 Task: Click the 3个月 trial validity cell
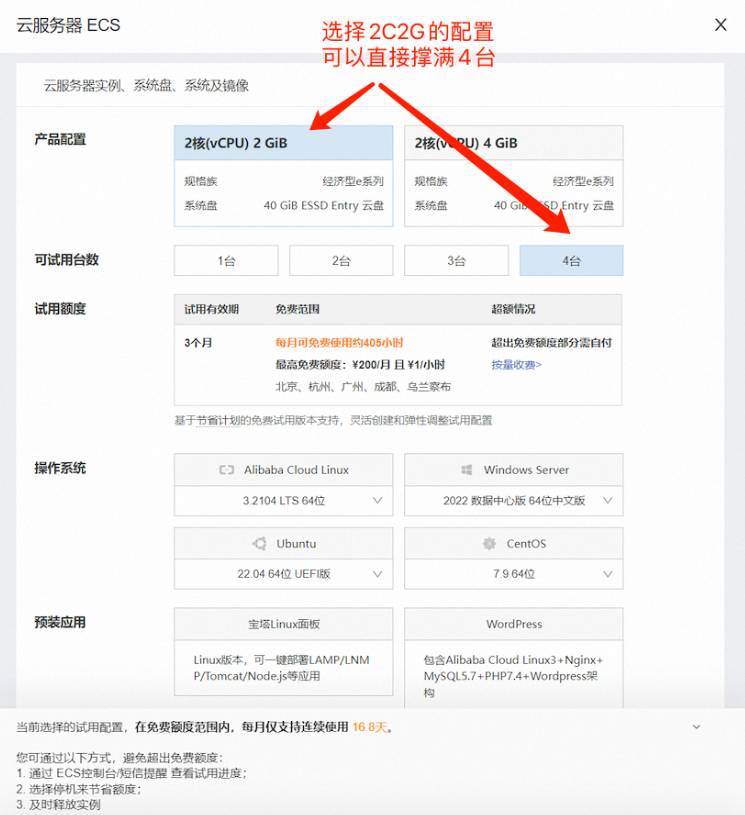pyautogui.click(x=198, y=343)
